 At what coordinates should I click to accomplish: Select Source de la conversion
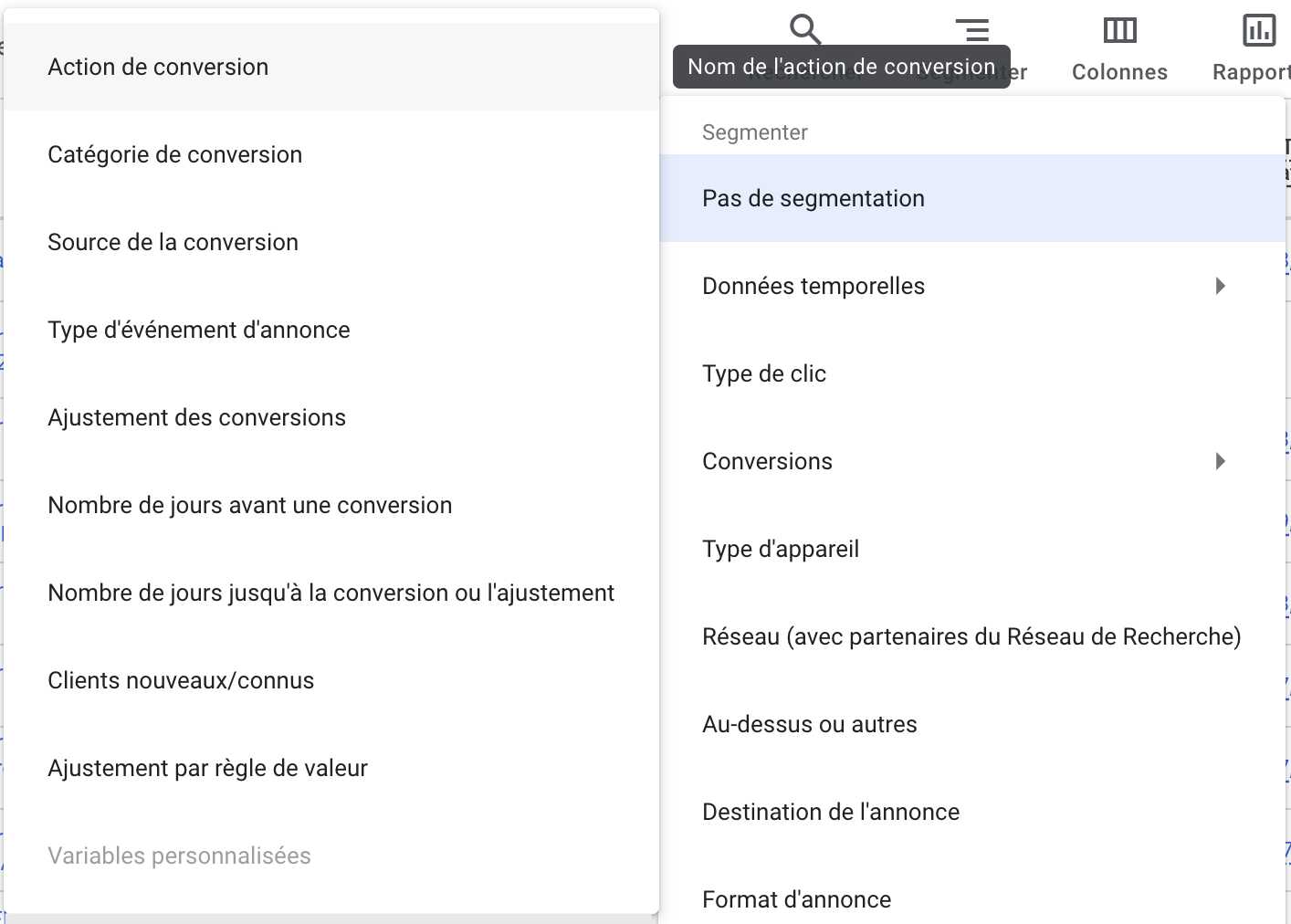coord(331,242)
